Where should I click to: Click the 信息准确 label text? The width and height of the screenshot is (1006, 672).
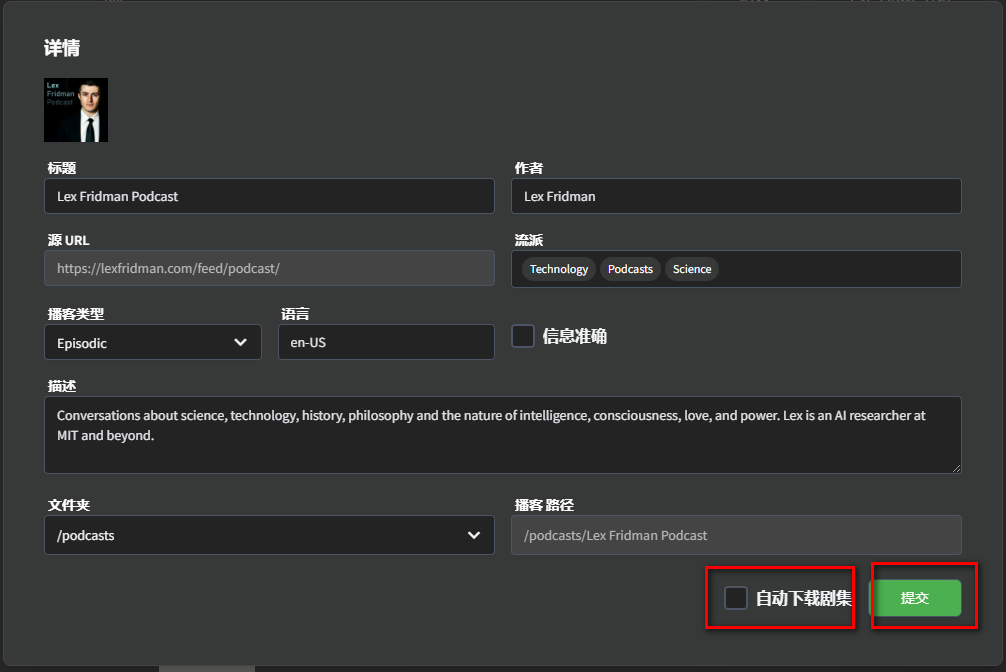(574, 336)
